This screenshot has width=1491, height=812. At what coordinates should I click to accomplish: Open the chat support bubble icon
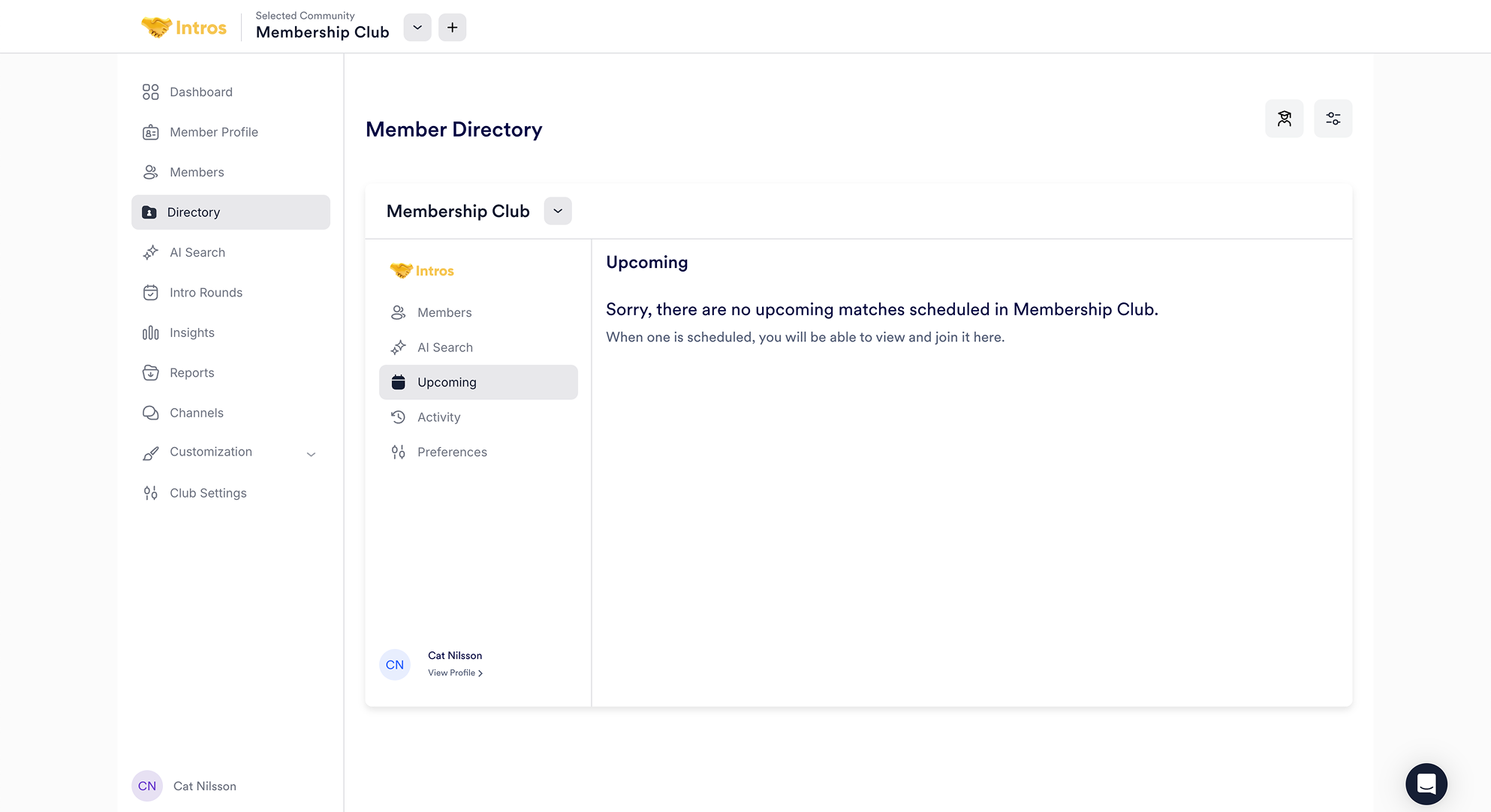(1426, 784)
